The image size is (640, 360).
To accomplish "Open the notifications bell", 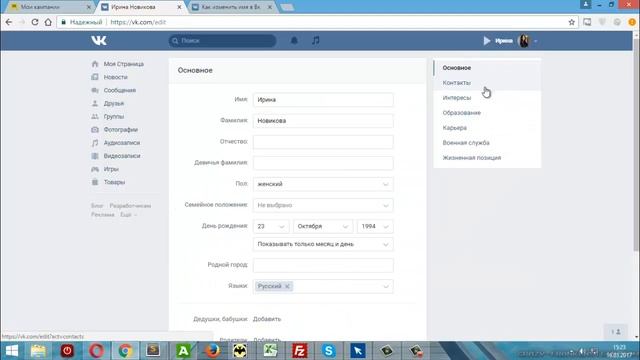I will 294,40.
